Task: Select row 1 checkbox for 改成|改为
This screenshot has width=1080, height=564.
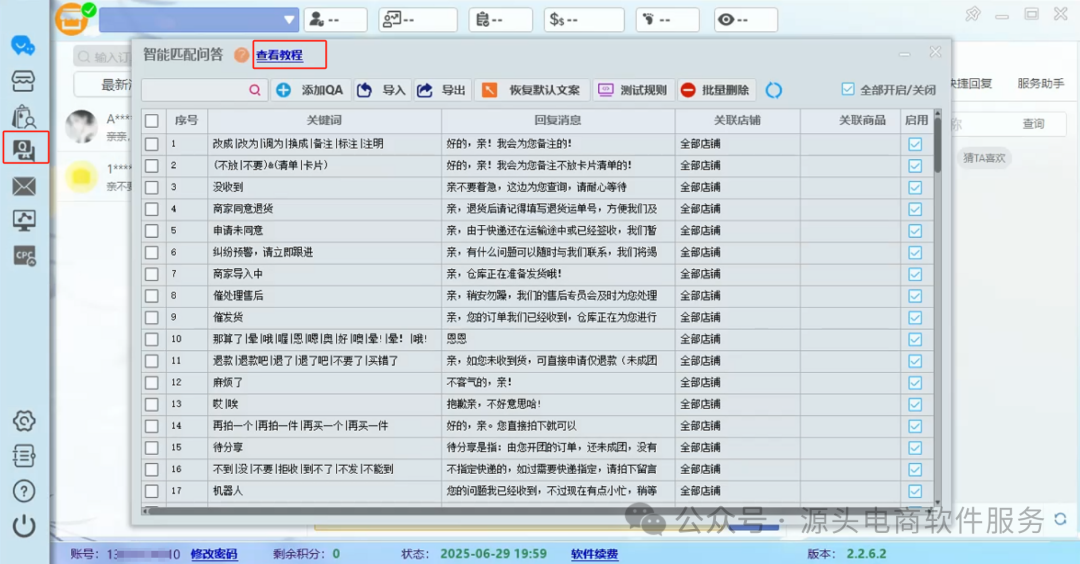Action: tap(152, 144)
